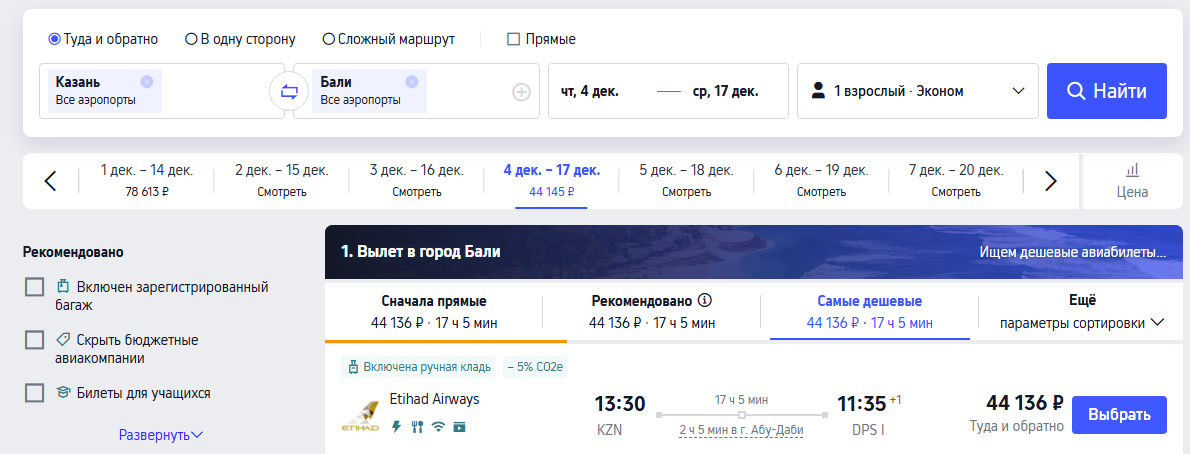The image size is (1190, 454).
Task: Enable Прямые direct flights checkbox
Action: [514, 39]
